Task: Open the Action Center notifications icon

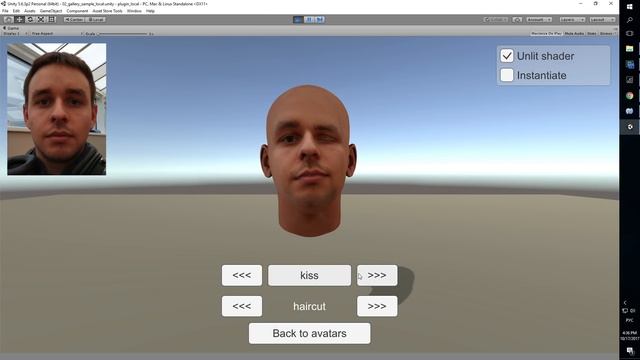Action: pos(630,351)
